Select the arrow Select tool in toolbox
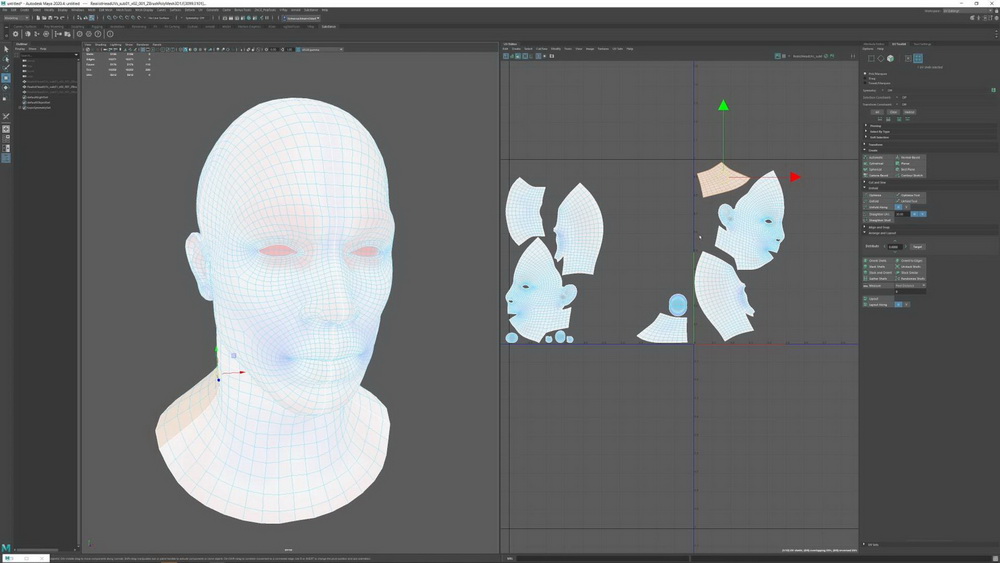This screenshot has height=563, width=1000. [x=6, y=49]
